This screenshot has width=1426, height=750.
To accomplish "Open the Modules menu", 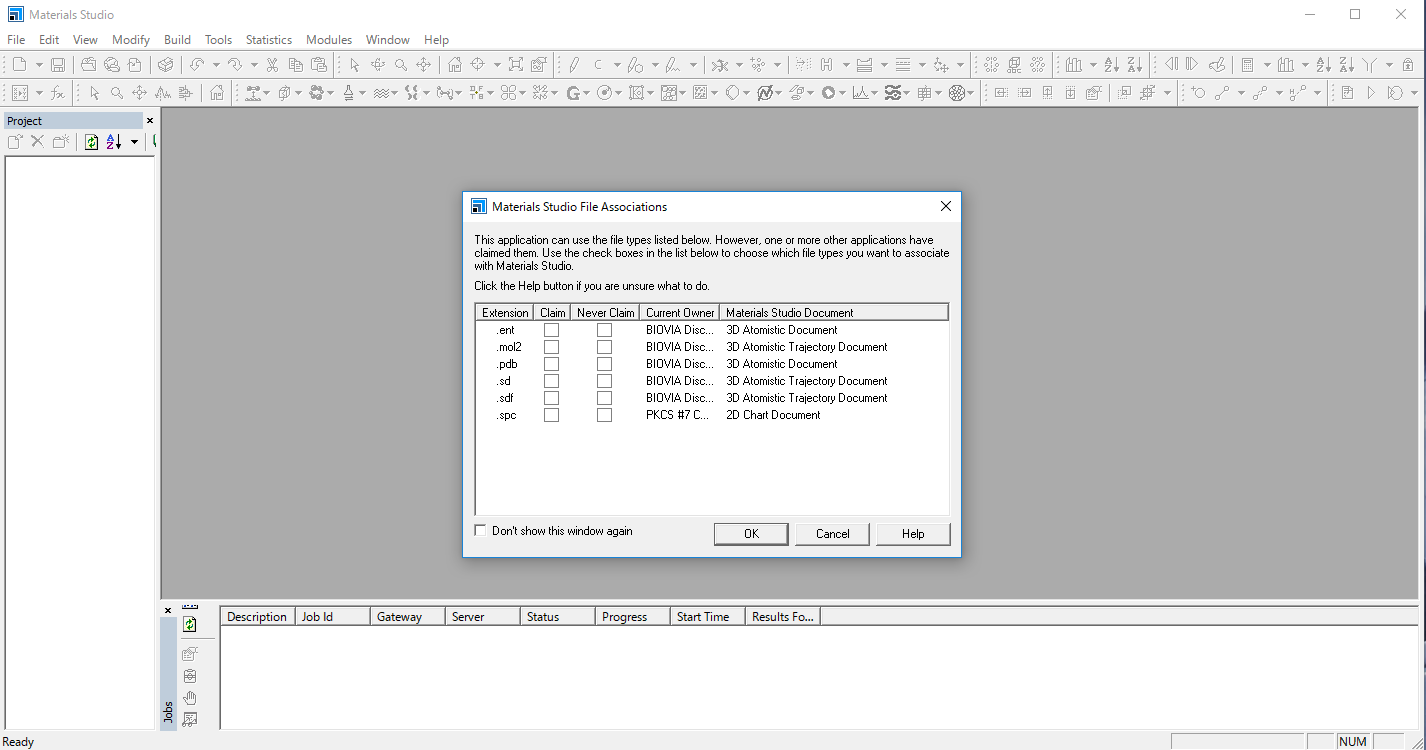I will pyautogui.click(x=329, y=40).
